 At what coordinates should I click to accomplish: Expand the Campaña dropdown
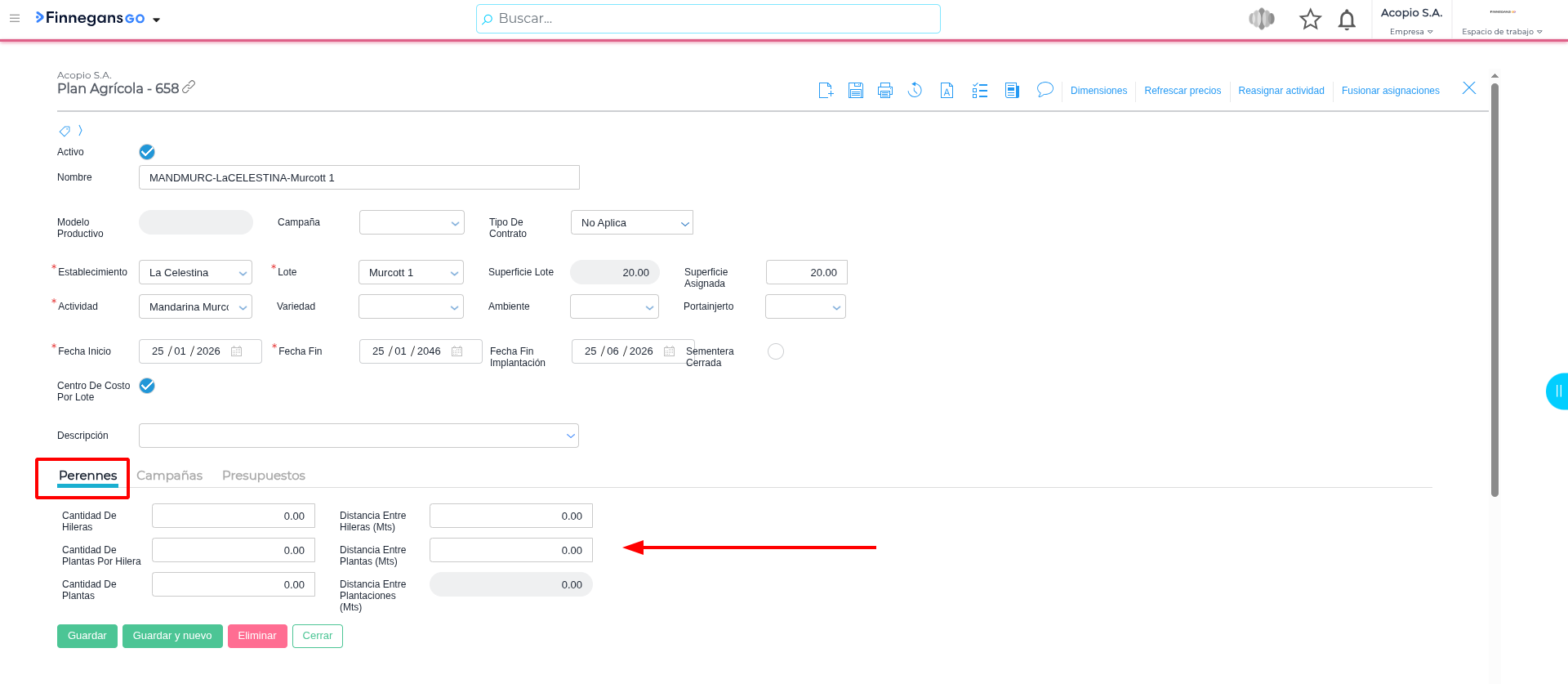(x=412, y=223)
